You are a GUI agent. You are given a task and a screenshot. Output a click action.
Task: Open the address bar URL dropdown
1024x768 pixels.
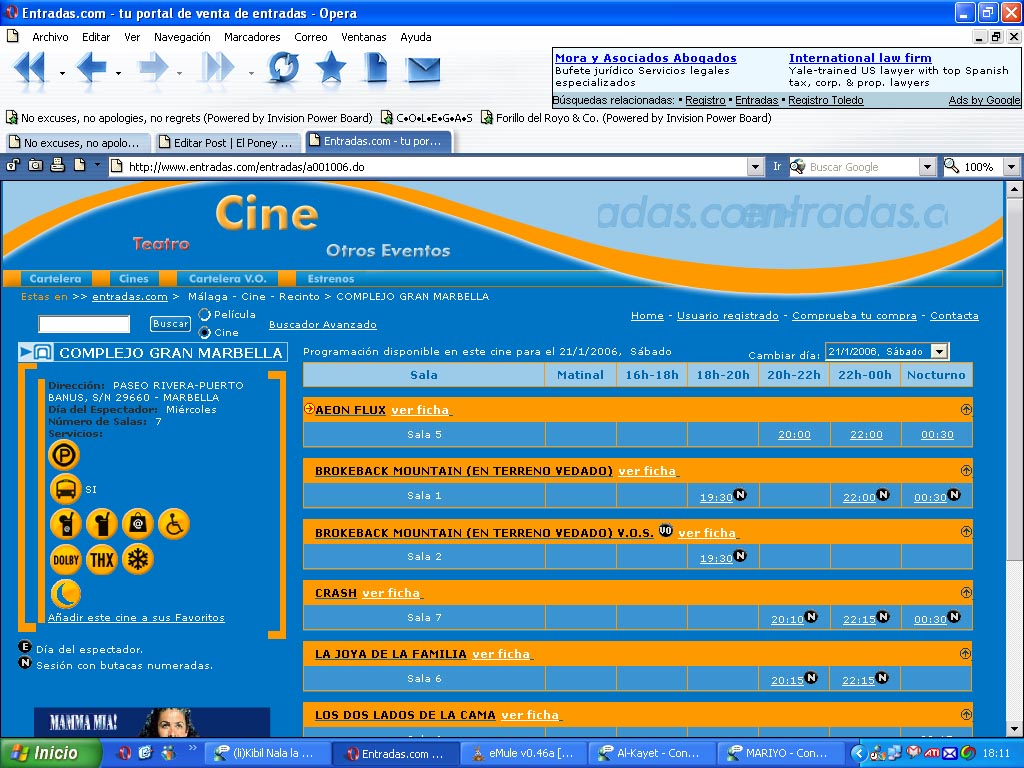756,167
